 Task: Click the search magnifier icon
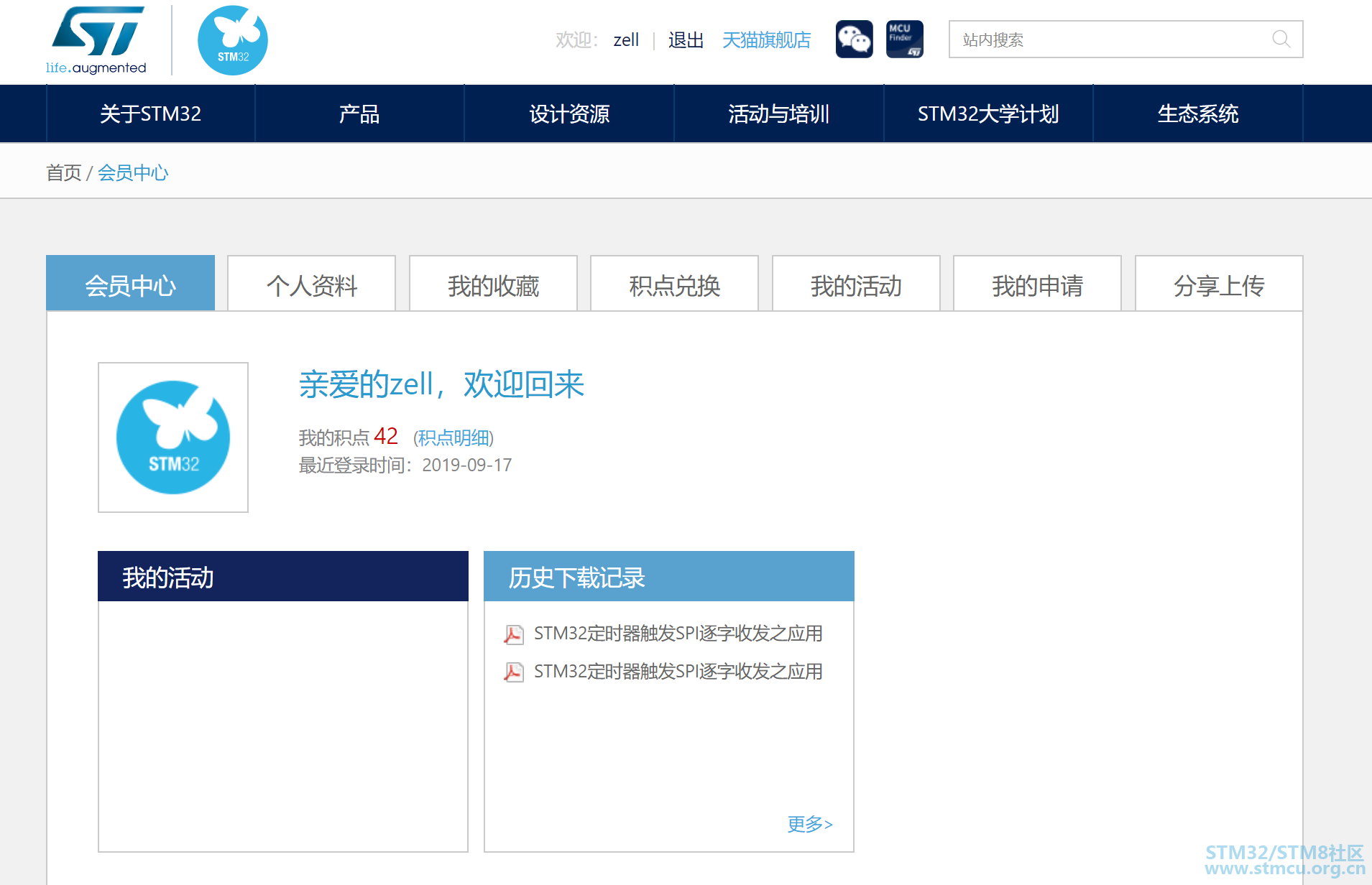1281,39
